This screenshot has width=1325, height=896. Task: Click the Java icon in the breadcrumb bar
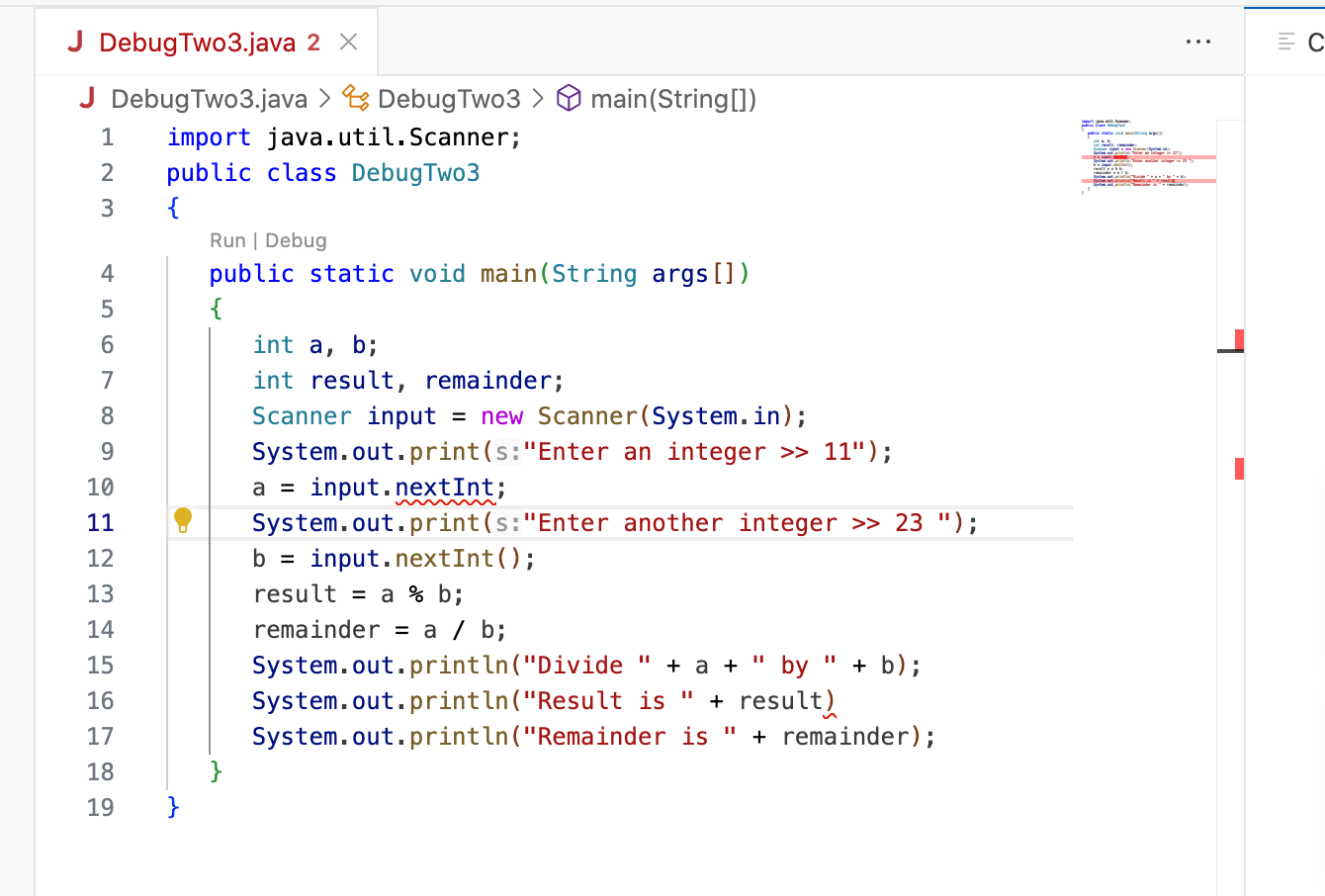pos(87,98)
